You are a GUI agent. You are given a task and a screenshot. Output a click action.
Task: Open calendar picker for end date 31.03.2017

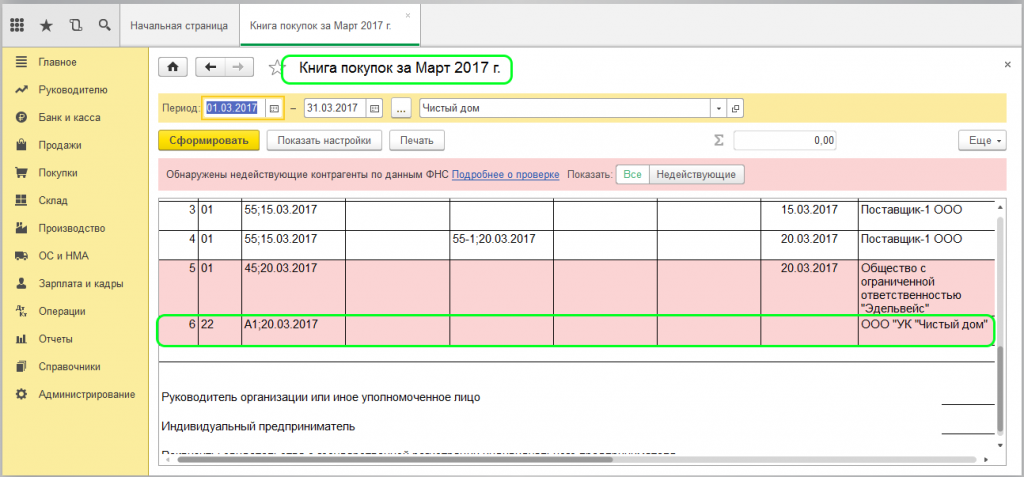374,108
